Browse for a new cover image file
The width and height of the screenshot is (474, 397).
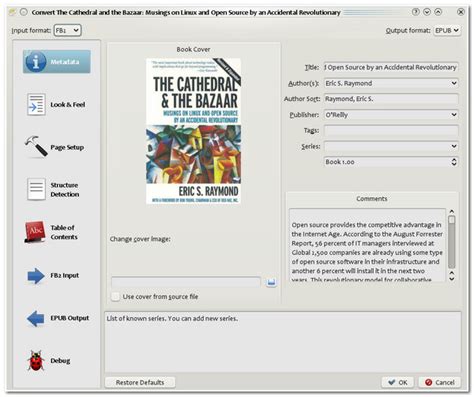click(271, 283)
